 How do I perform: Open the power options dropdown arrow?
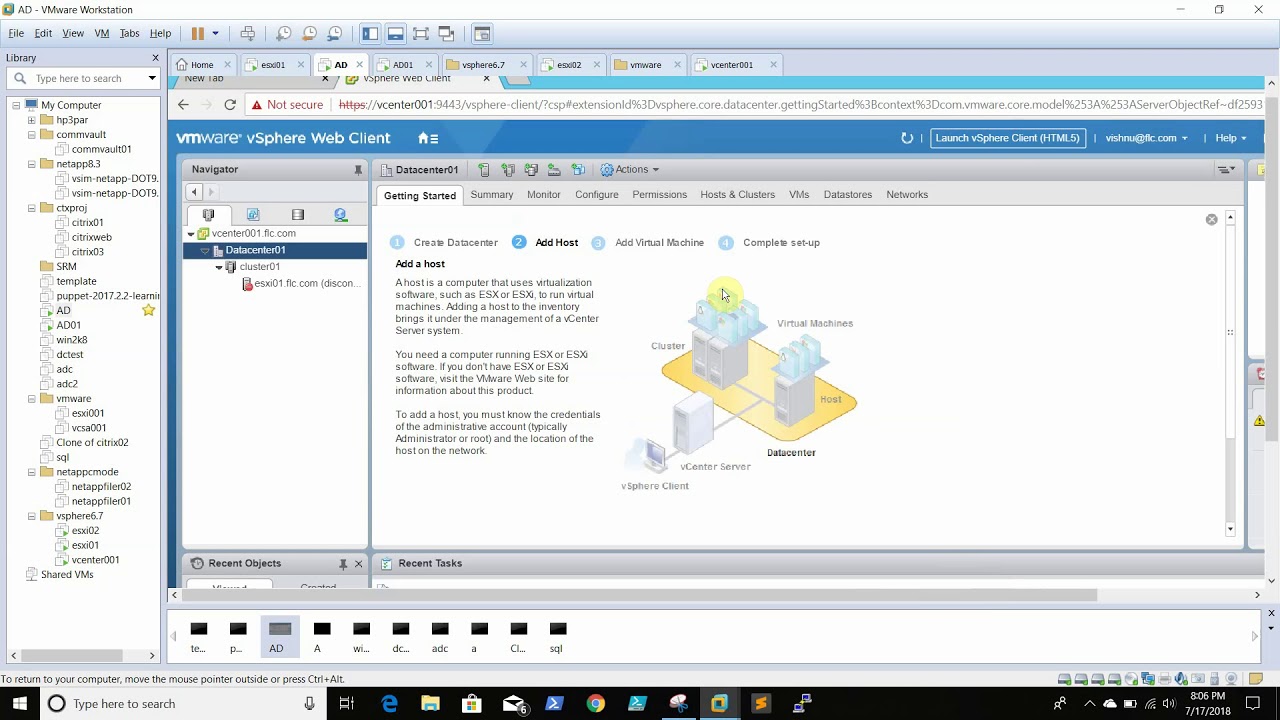point(215,33)
